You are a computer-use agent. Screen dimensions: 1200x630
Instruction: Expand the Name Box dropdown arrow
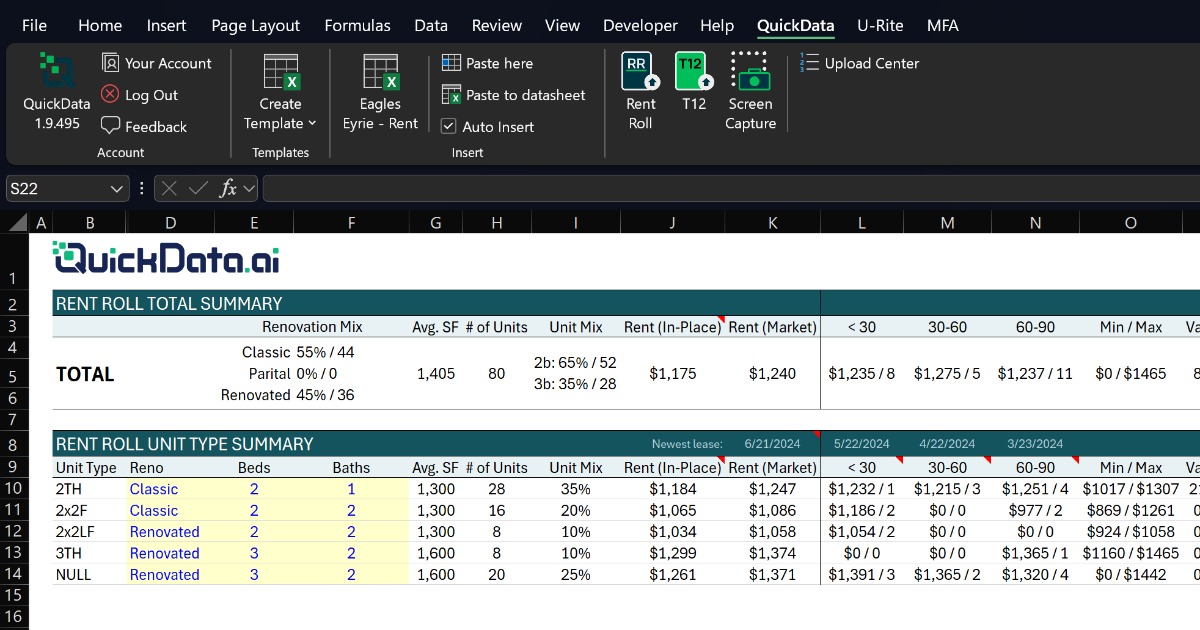[x=117, y=188]
